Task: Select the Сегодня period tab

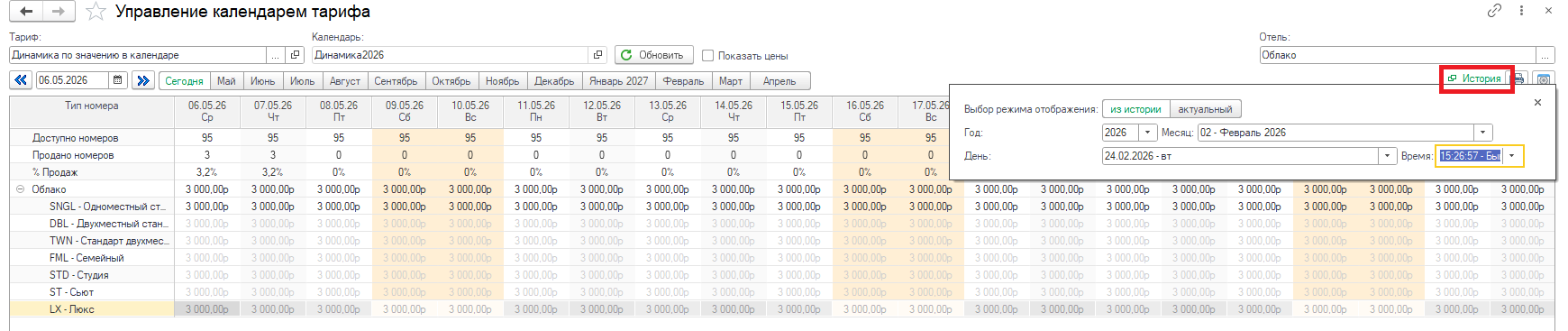Action: tap(184, 81)
